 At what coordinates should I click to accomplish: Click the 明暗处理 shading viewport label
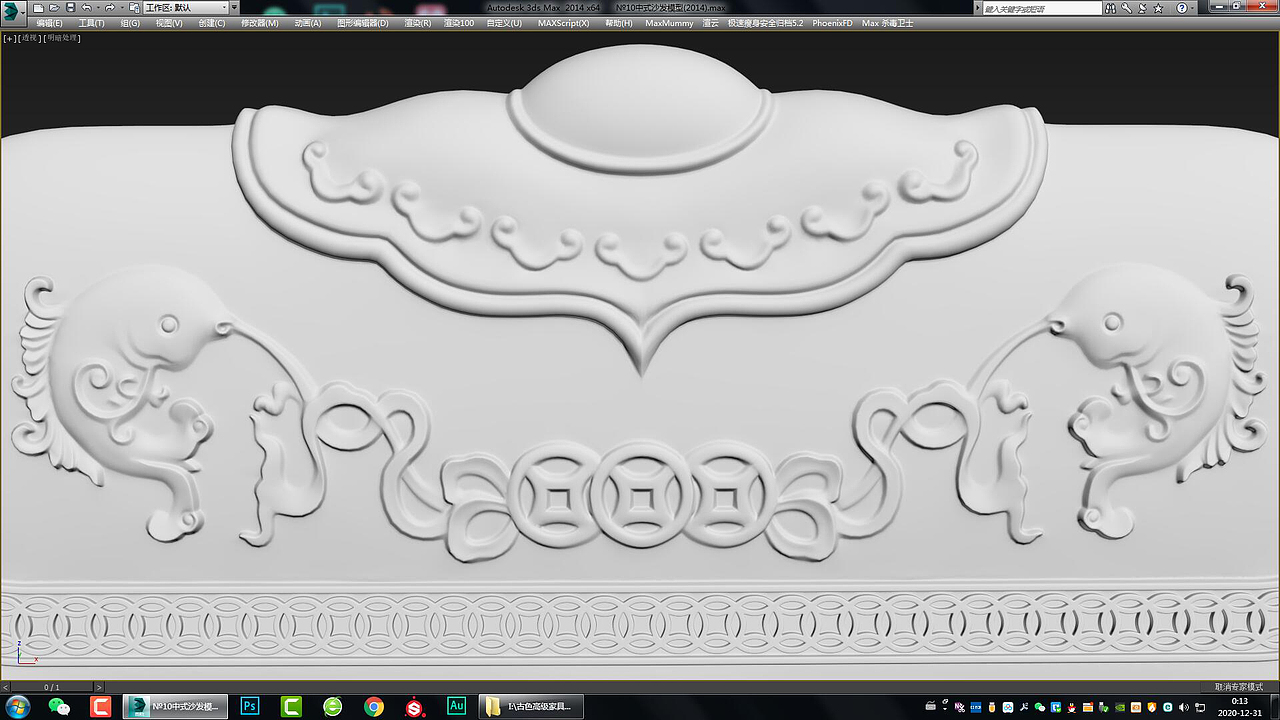62,38
